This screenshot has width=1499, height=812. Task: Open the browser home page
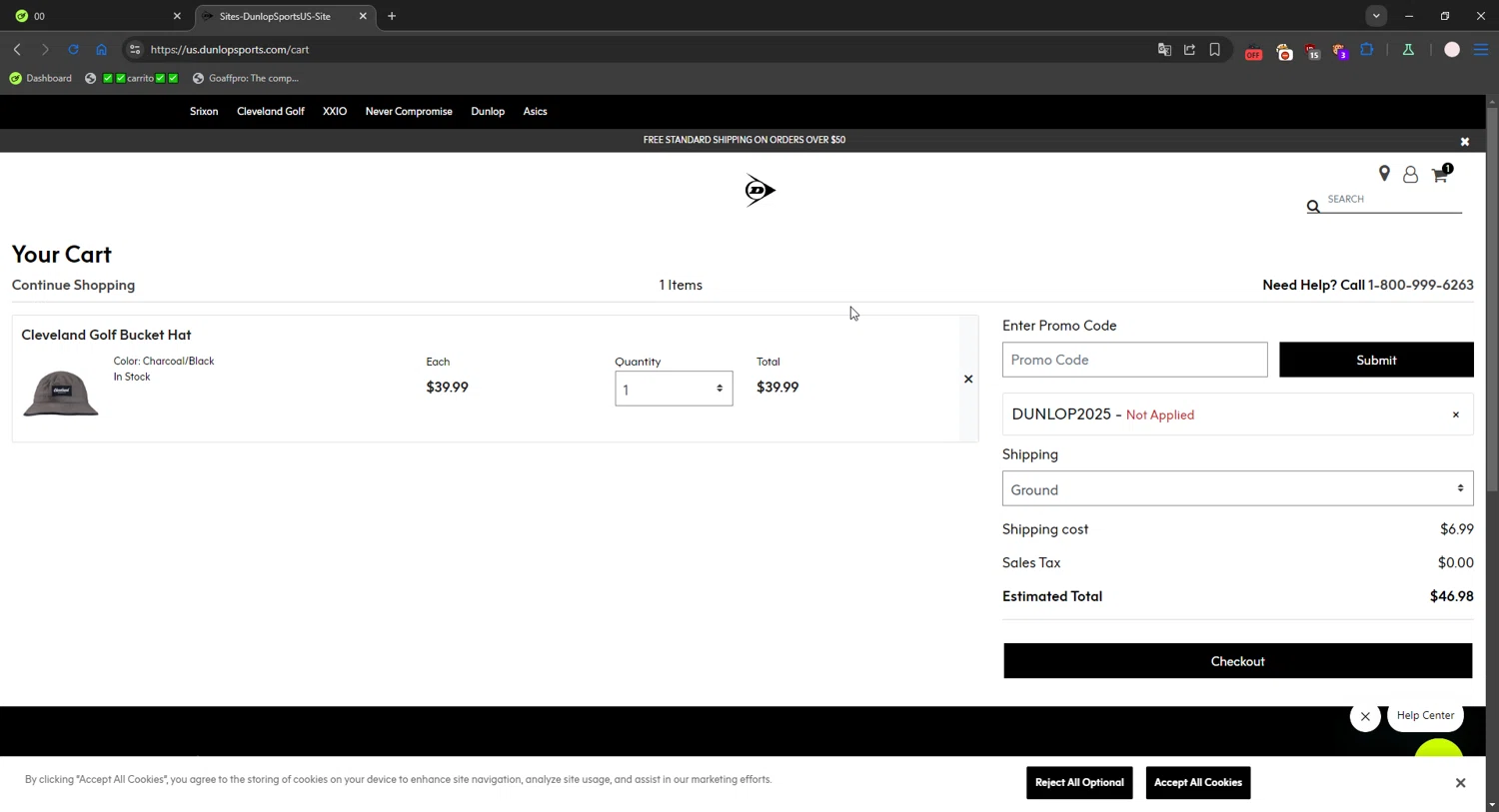click(101, 49)
